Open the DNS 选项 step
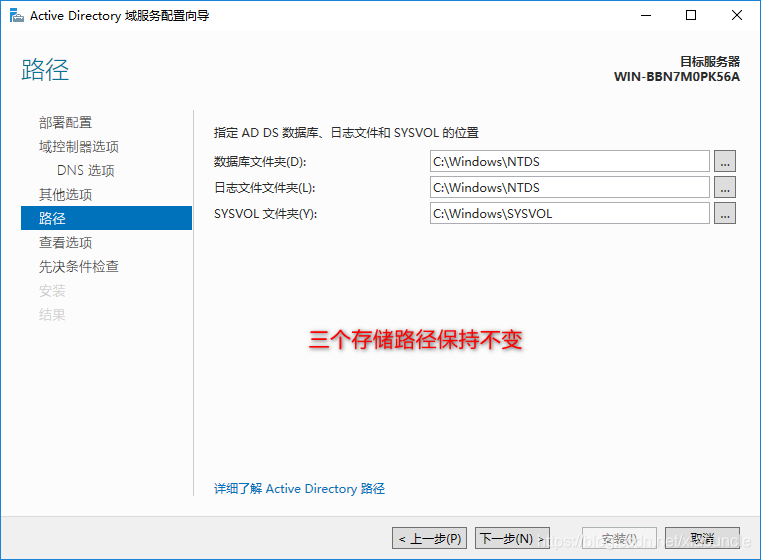The height and width of the screenshot is (560, 761). click(x=85, y=170)
